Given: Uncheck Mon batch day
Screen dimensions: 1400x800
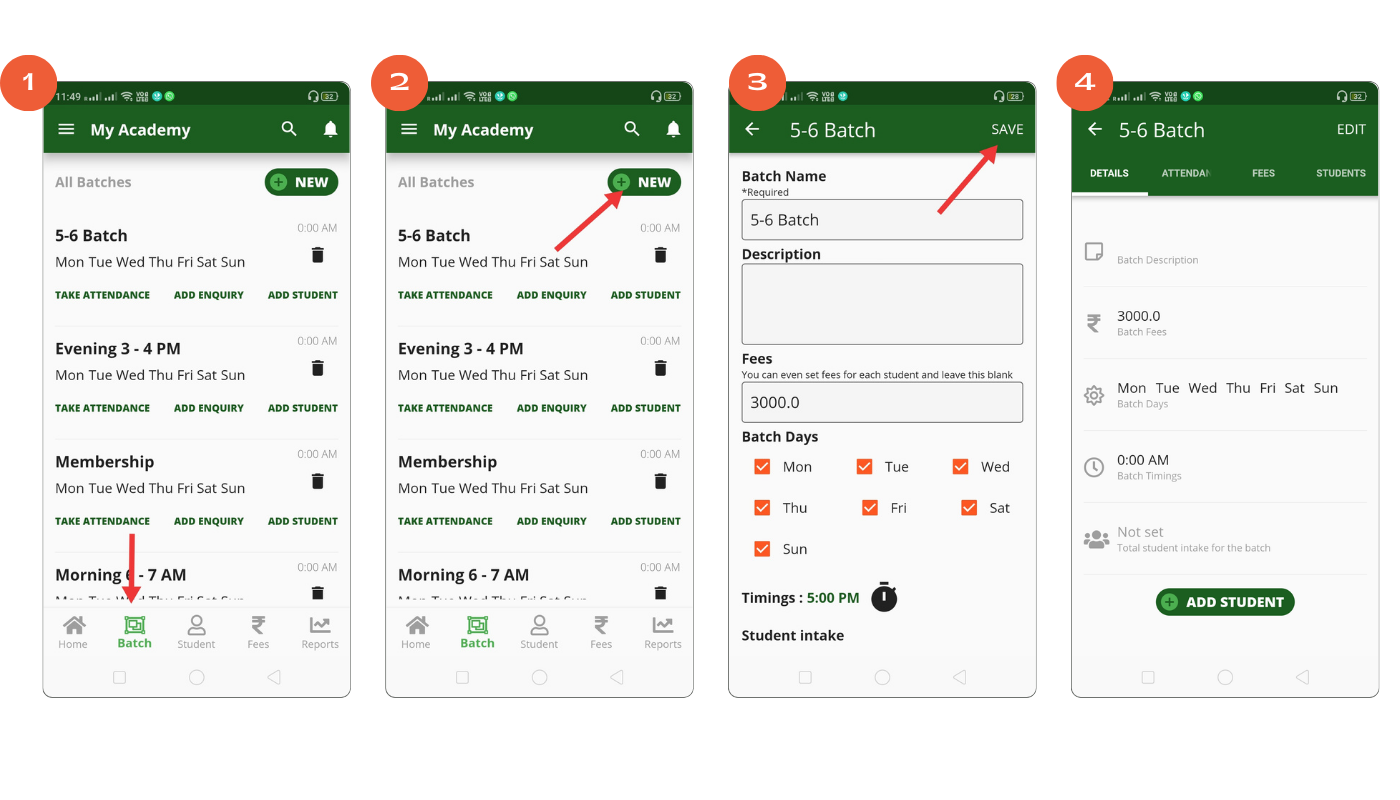Looking at the screenshot, I should pyautogui.click(x=762, y=467).
